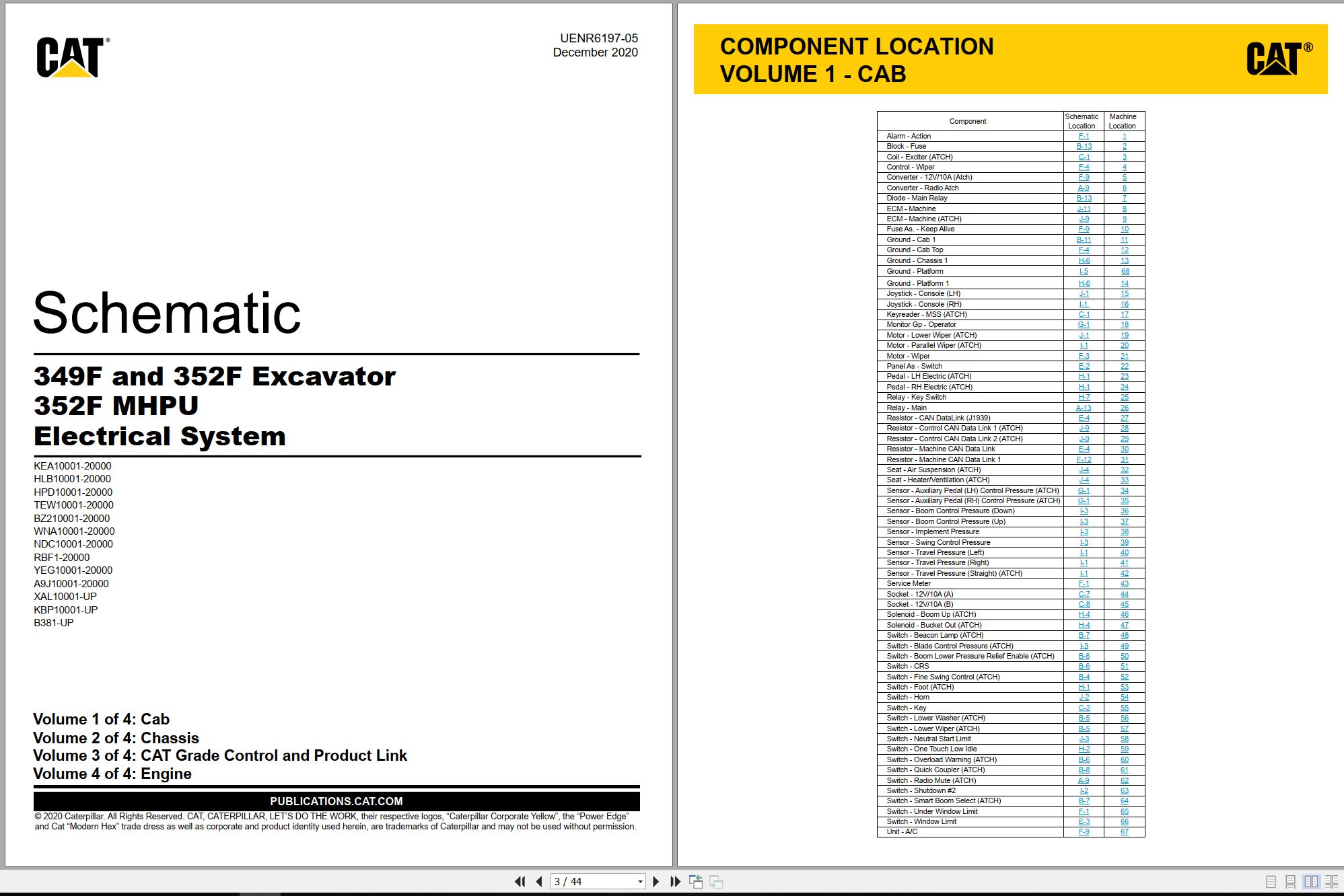Image resolution: width=1344 pixels, height=896 pixels.
Task: Open schematic location F-12 for Machine CAN Data Link 1
Action: point(1084,459)
